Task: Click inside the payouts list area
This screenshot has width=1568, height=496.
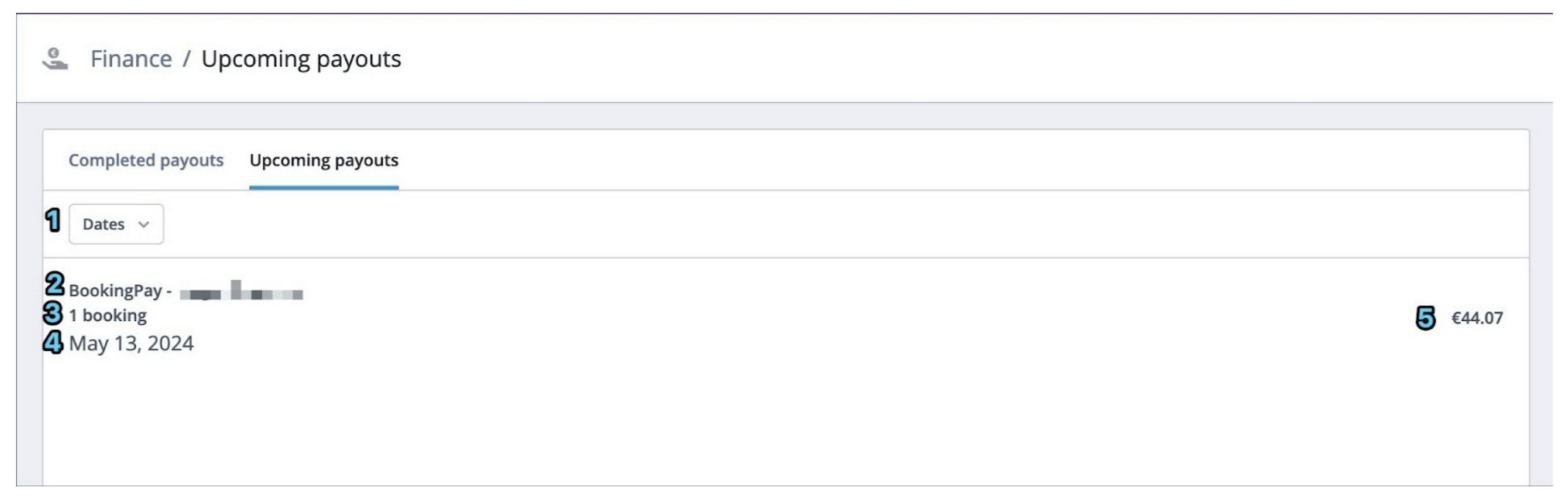Action: click(757, 410)
